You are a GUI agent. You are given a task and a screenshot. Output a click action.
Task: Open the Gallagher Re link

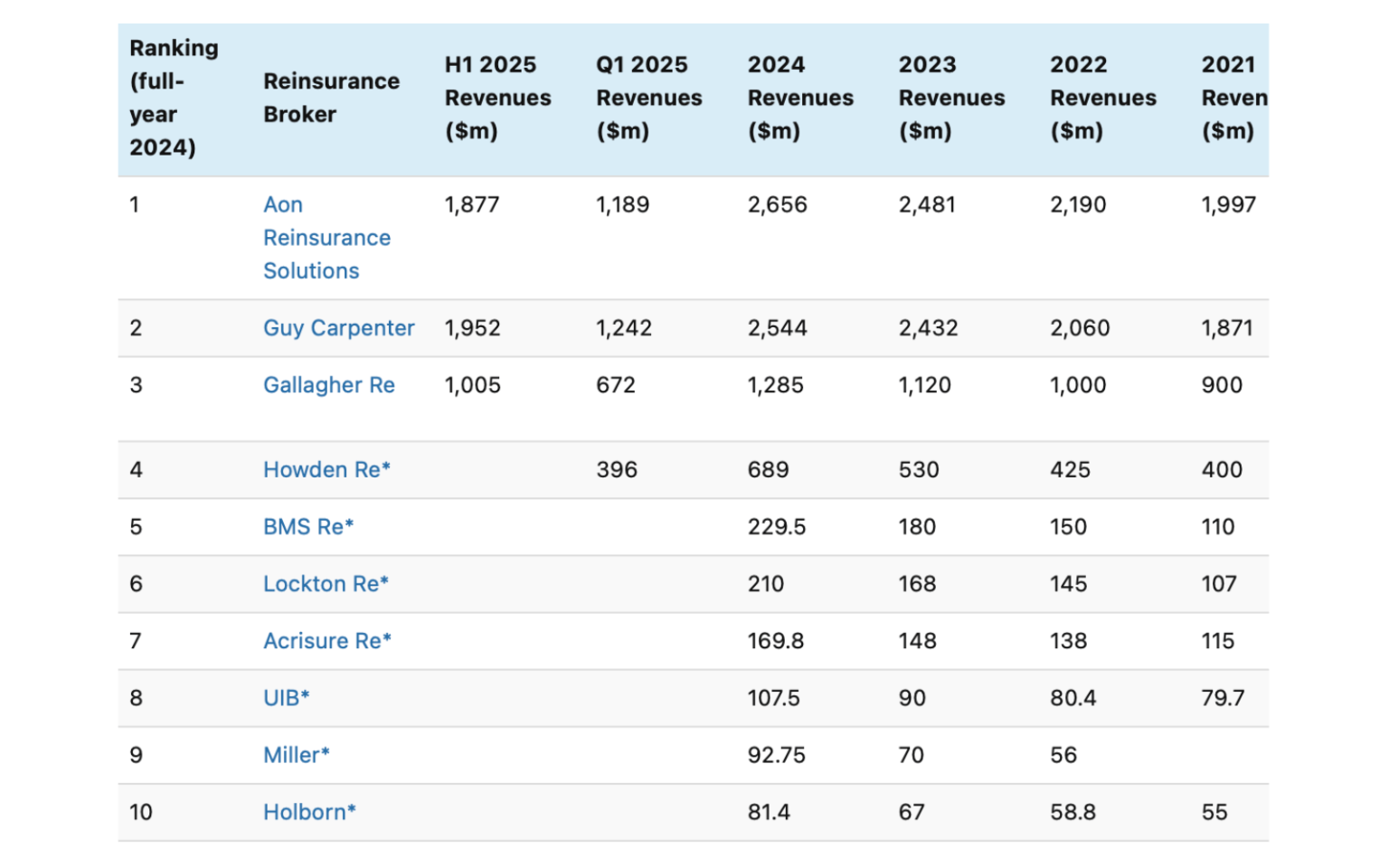pyautogui.click(x=328, y=384)
